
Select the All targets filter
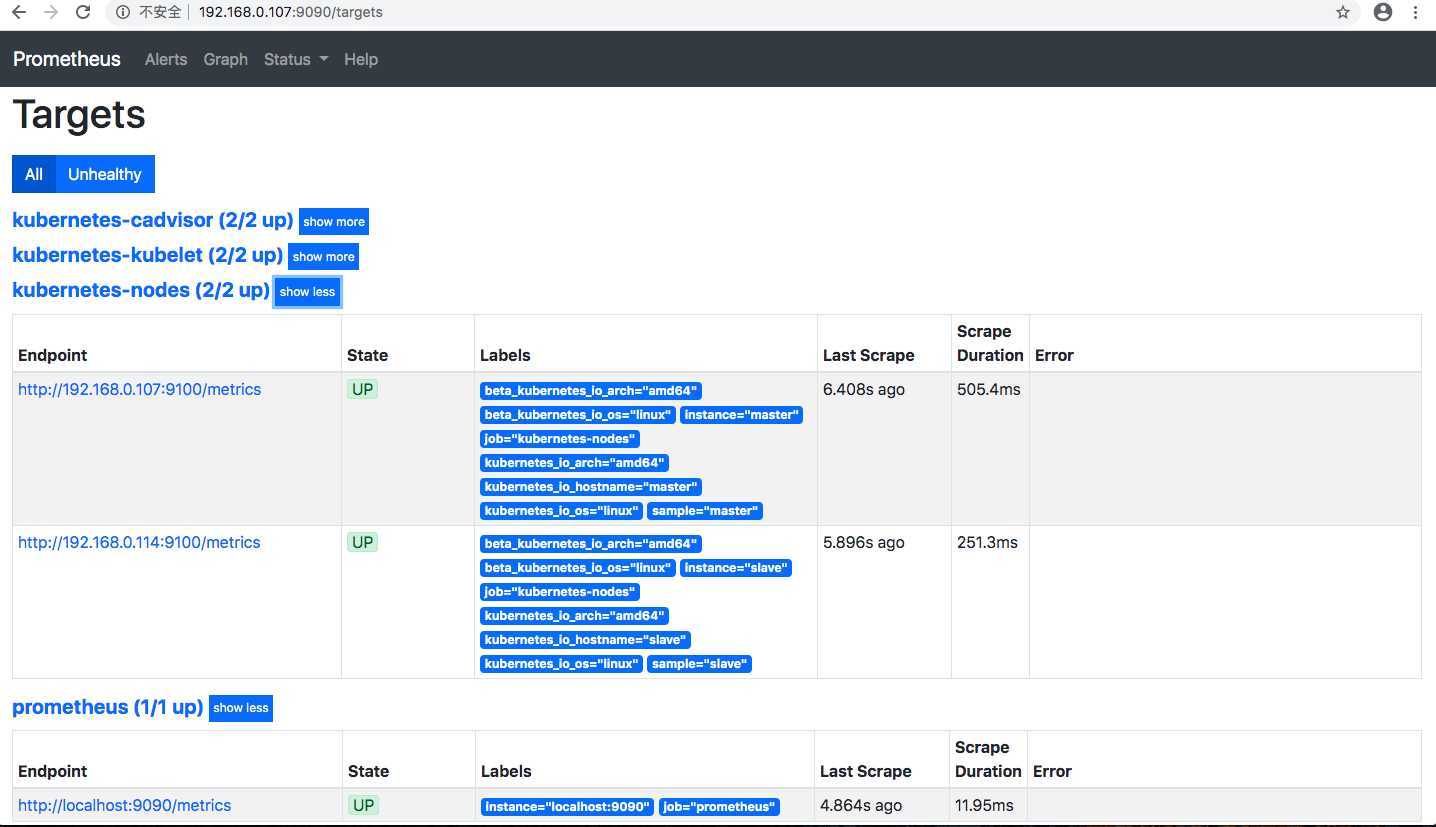(x=34, y=174)
